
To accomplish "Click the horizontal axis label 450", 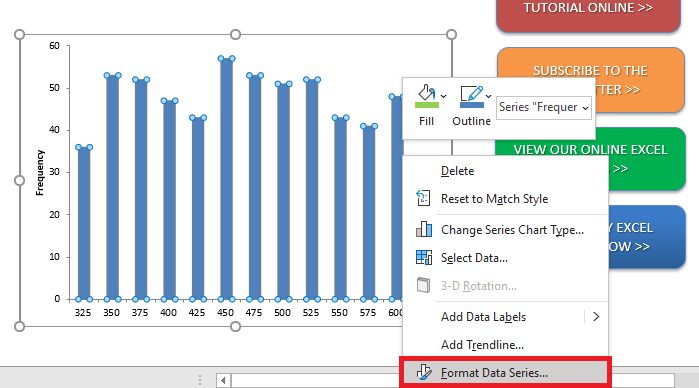I will (226, 313).
